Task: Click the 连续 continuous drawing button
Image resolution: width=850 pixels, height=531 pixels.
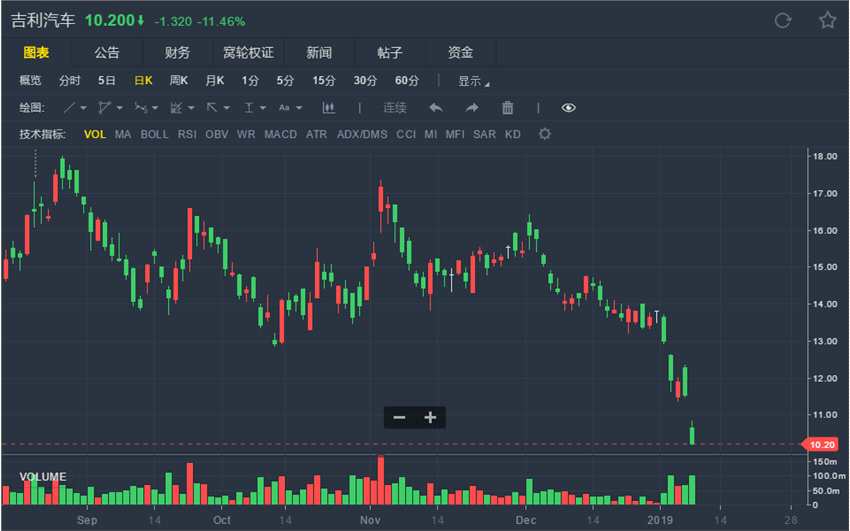Action: (x=395, y=108)
